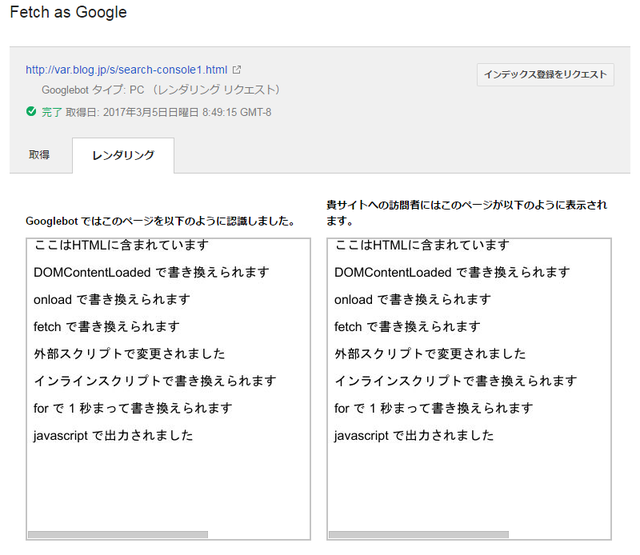
Task: Click for で 1 秒まって line in Googlebot pane
Action: 133,408
